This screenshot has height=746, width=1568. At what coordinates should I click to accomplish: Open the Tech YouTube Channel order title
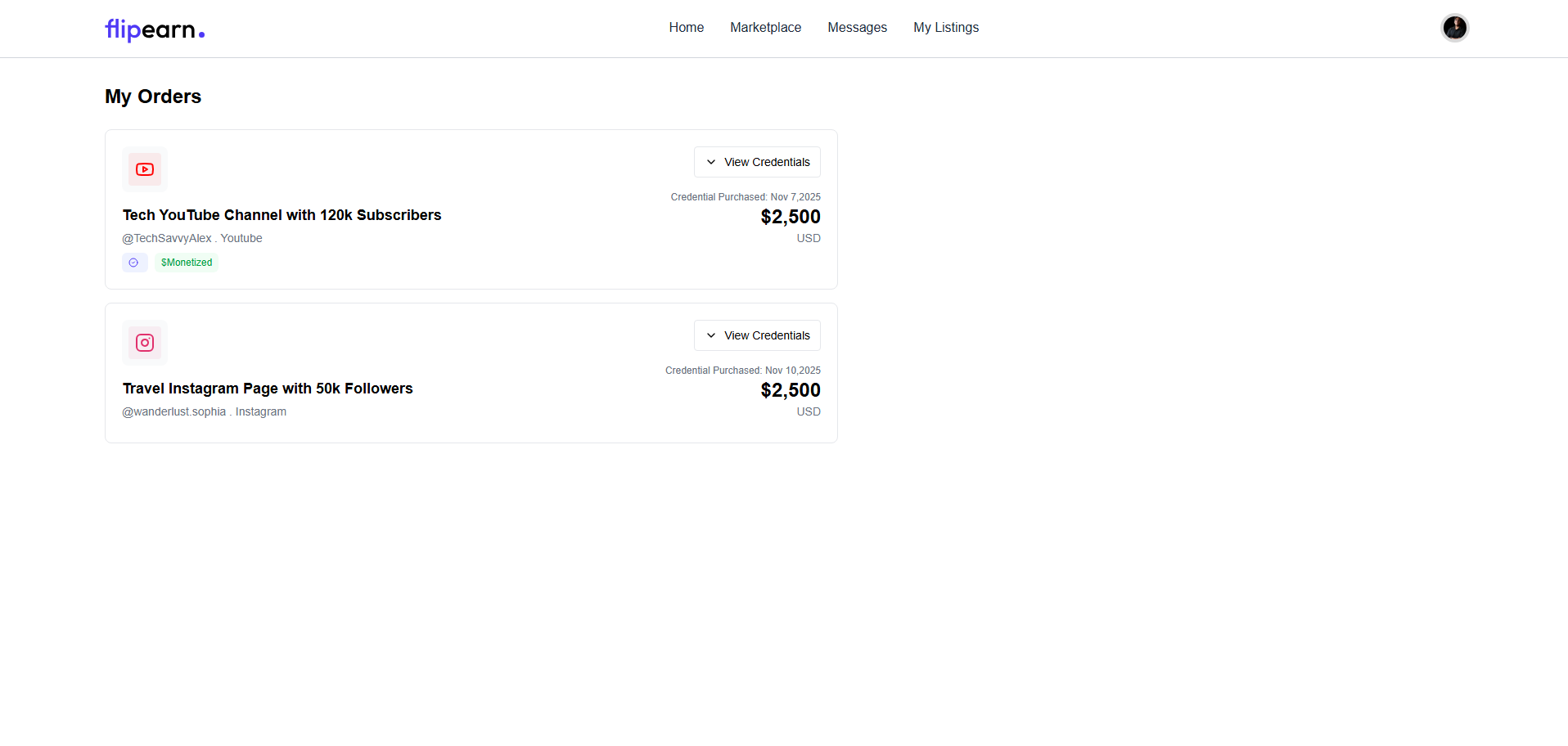point(282,215)
